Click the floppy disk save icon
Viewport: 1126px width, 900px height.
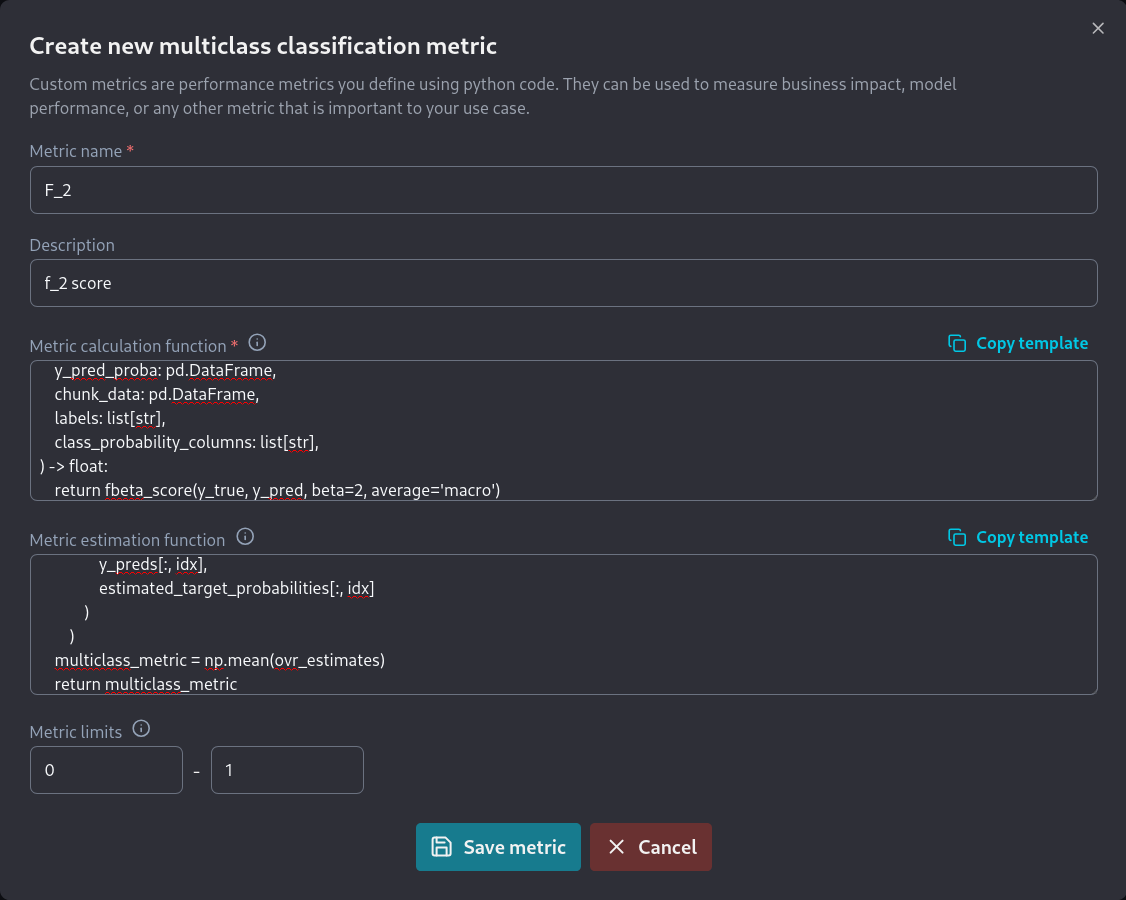[441, 847]
